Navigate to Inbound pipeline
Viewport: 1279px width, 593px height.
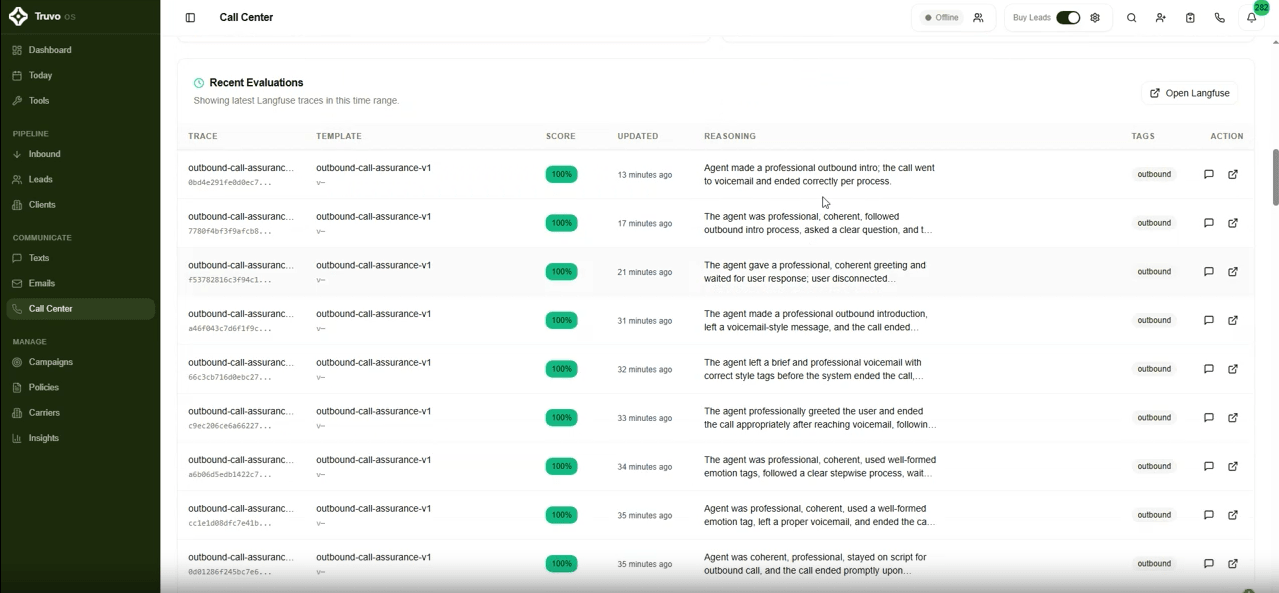(80, 154)
